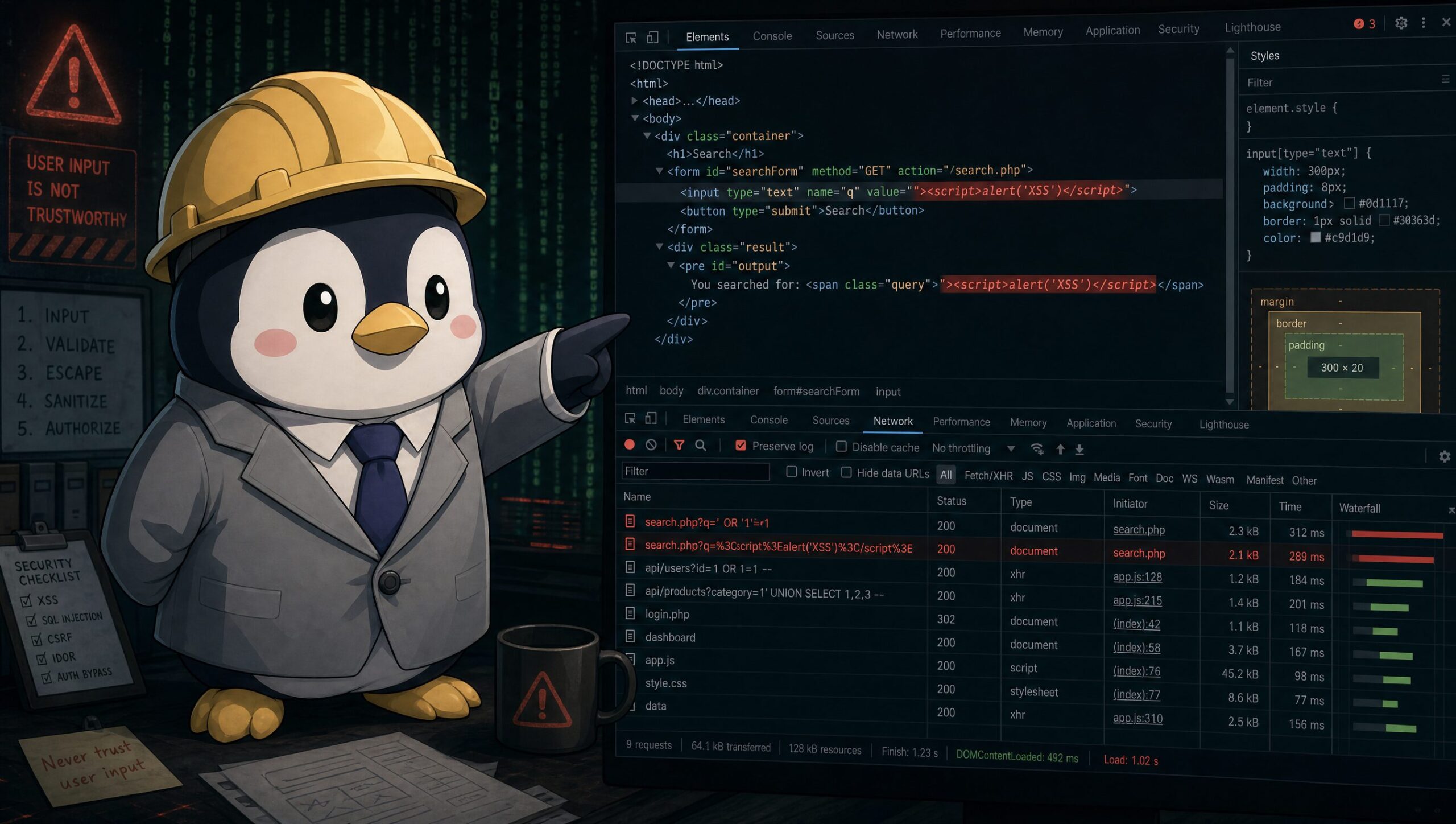
Task: Sort requests by the Time column header
Action: [1290, 506]
